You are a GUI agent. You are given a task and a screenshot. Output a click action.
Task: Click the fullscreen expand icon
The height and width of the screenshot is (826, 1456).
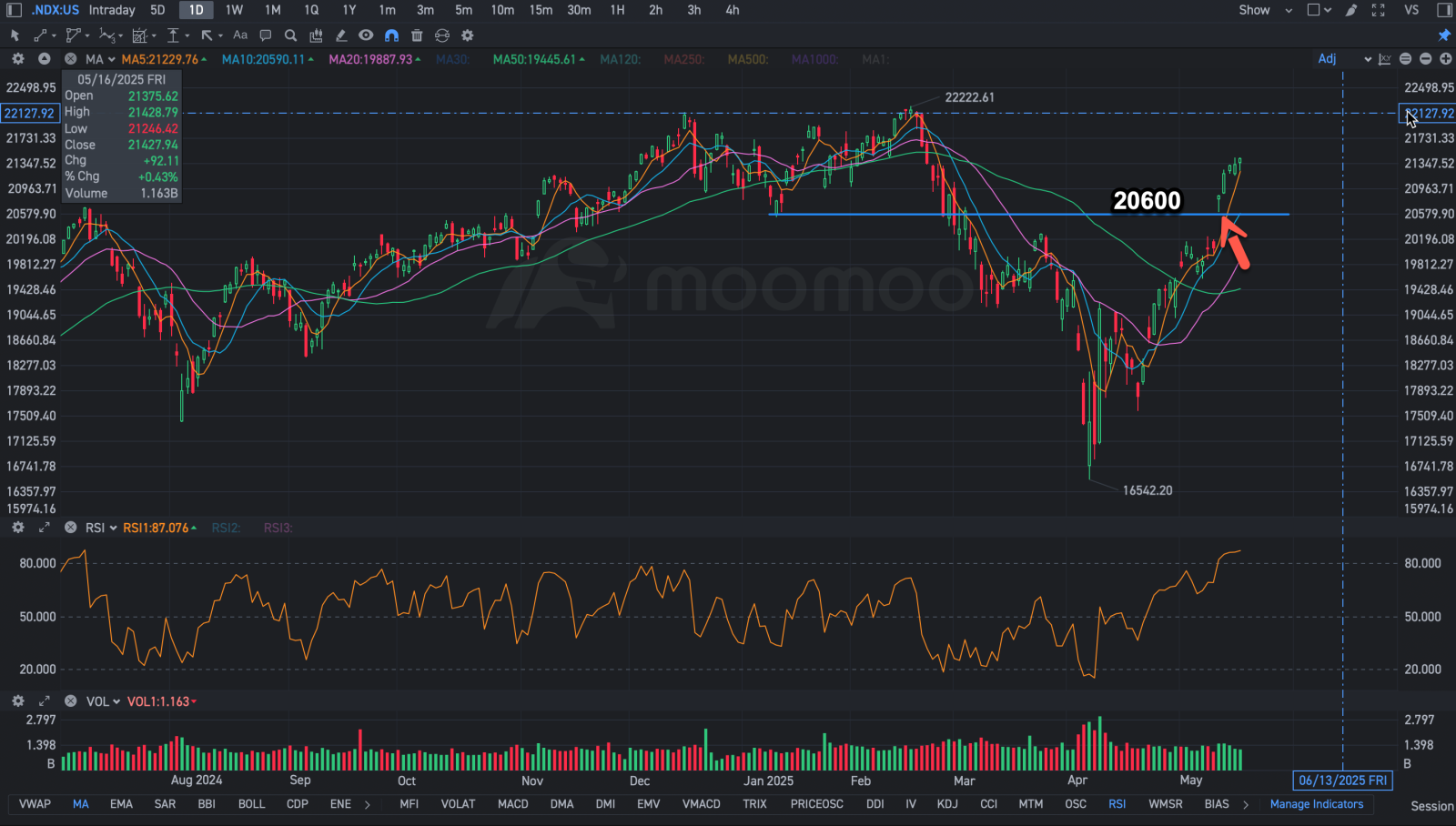click(1379, 10)
